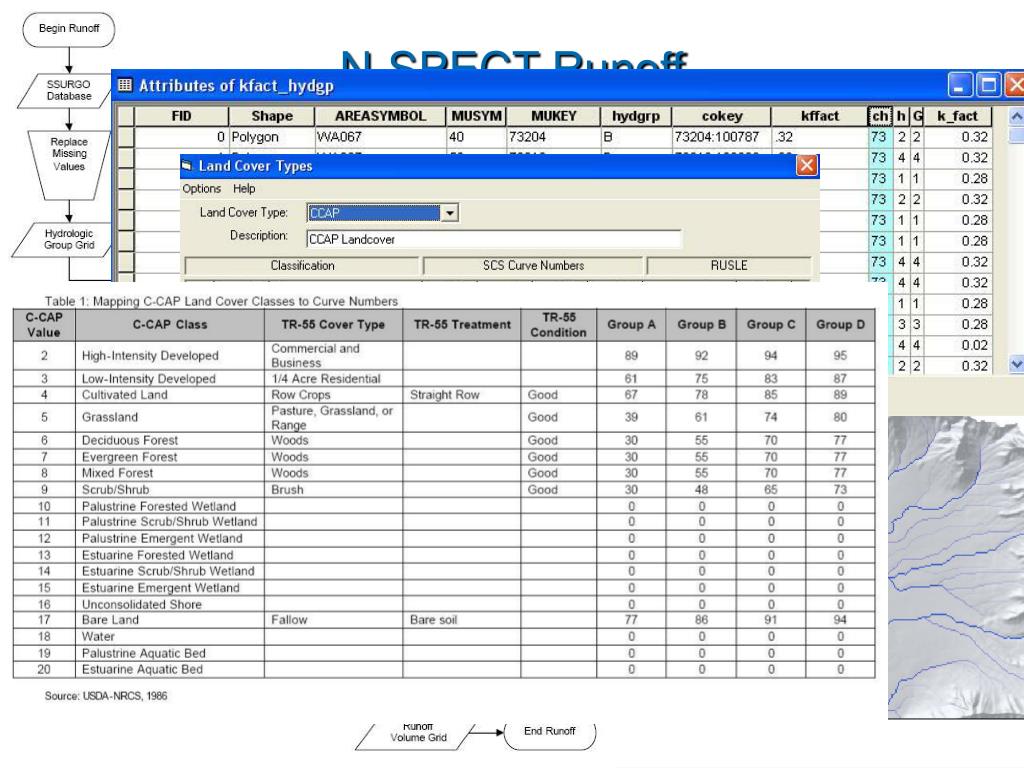1024x768 pixels.
Task: Click the Classification column header
Action: [302, 266]
